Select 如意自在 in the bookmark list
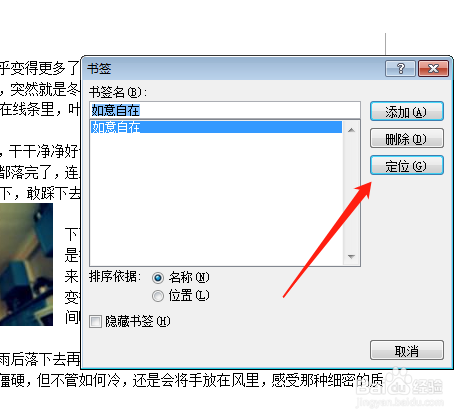 coord(216,127)
